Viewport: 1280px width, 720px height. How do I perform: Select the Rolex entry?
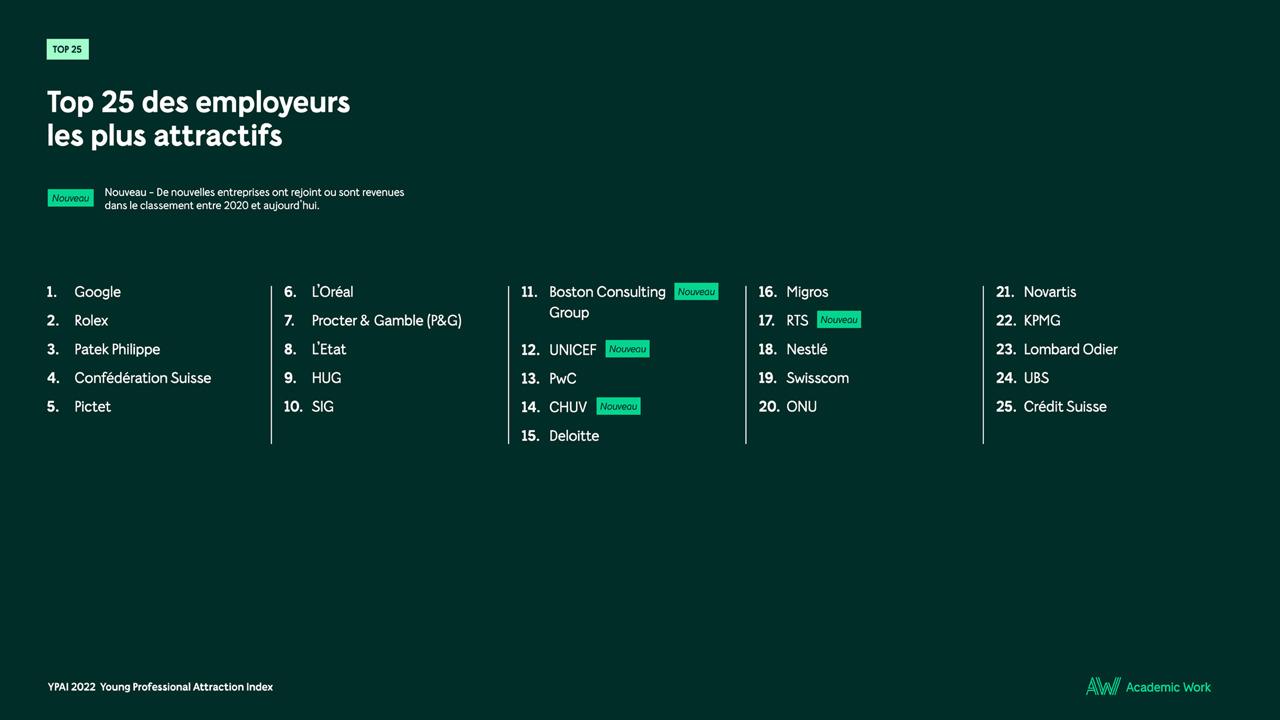[91, 320]
